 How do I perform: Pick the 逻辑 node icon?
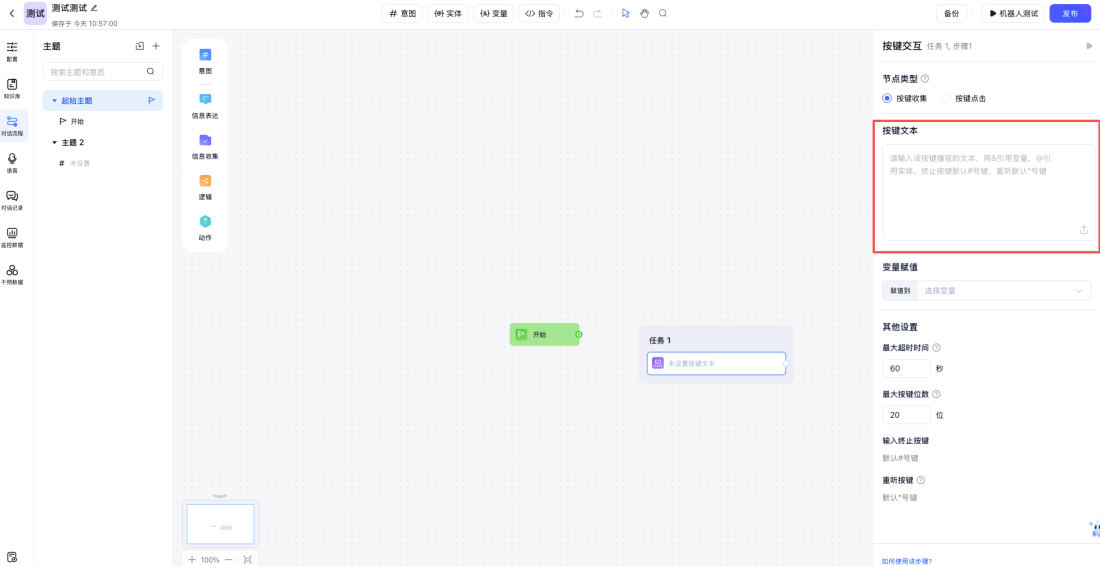[x=205, y=181]
